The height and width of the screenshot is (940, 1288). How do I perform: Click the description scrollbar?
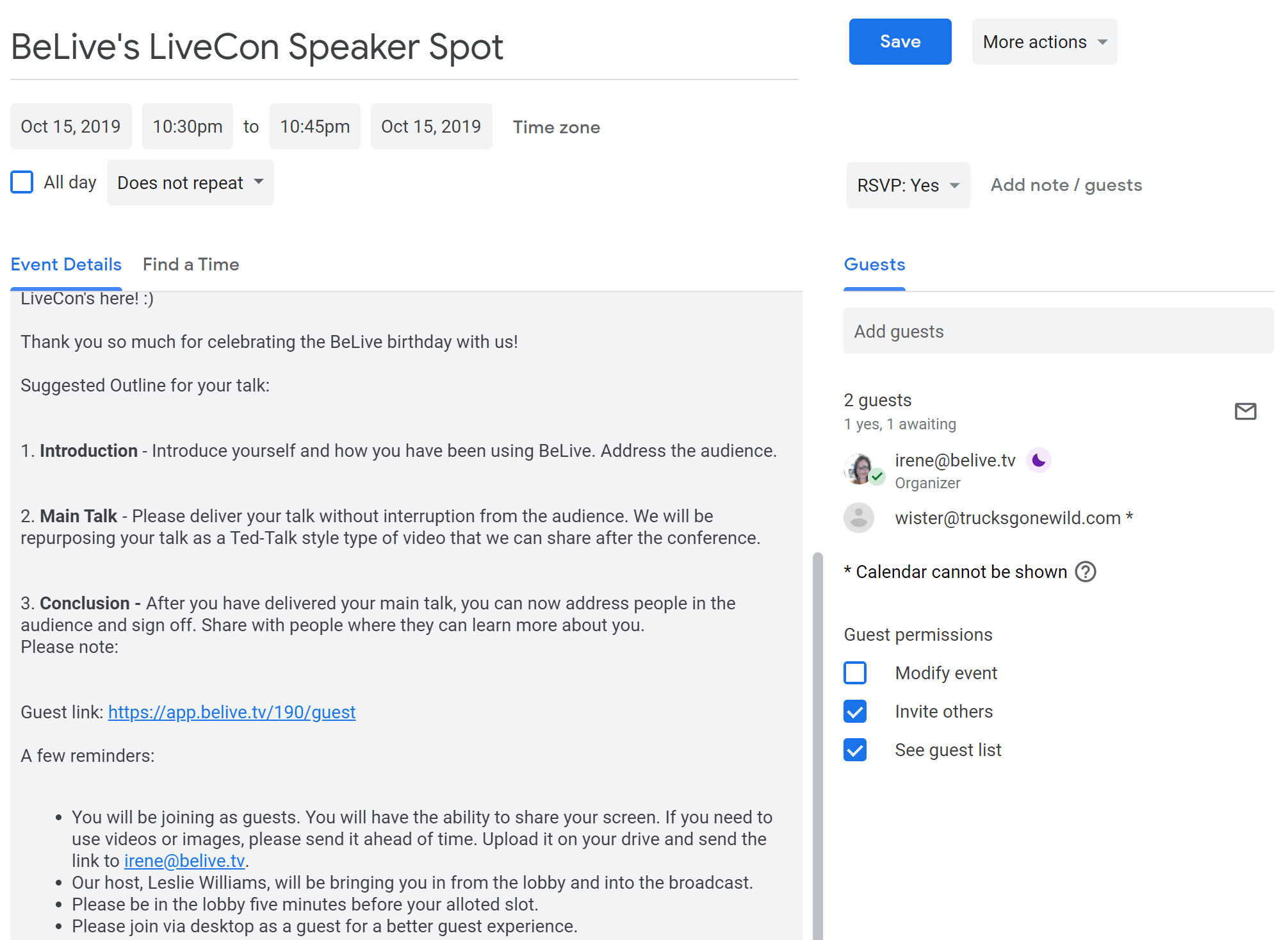click(x=817, y=746)
